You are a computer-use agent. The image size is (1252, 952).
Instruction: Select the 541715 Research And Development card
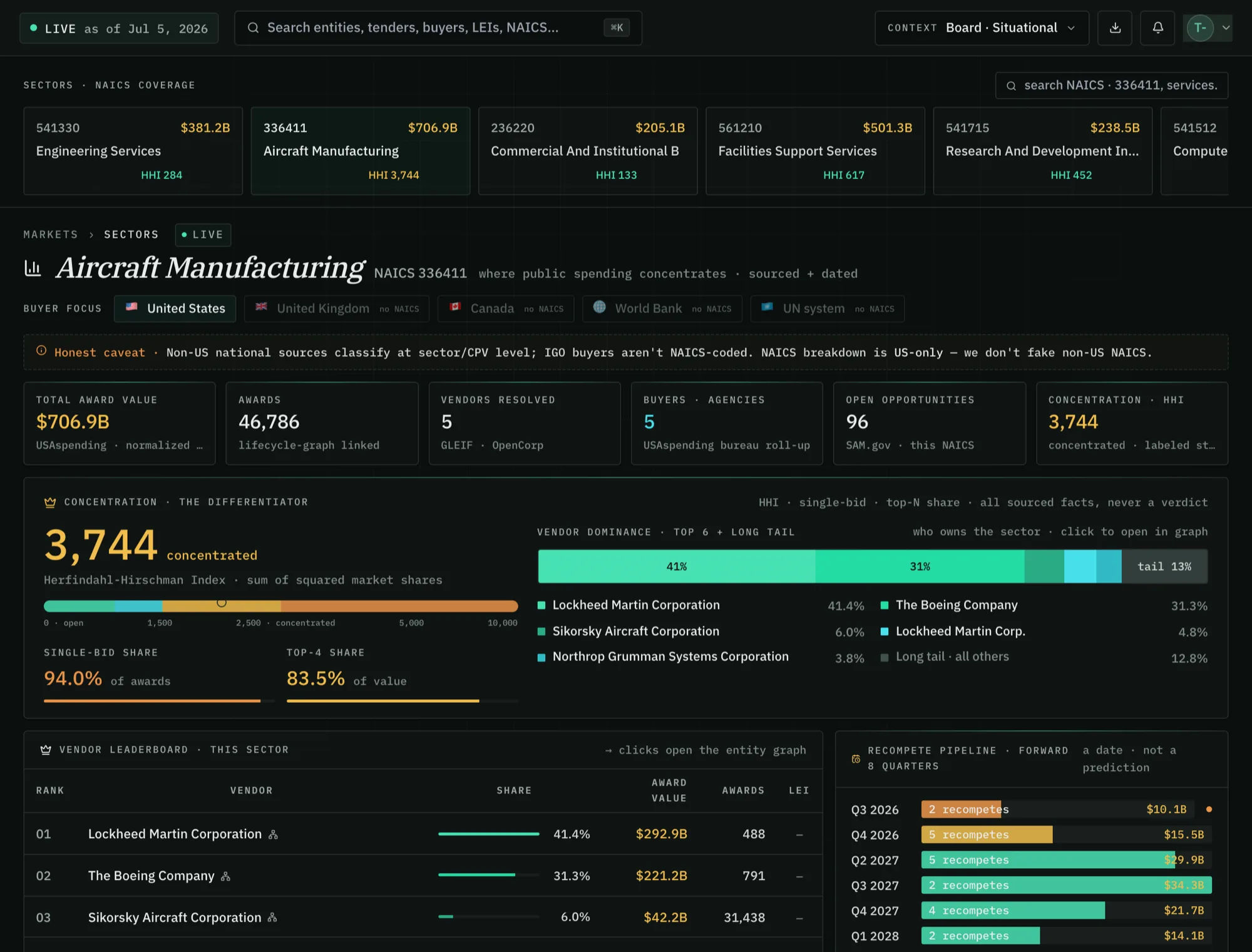coord(1042,151)
